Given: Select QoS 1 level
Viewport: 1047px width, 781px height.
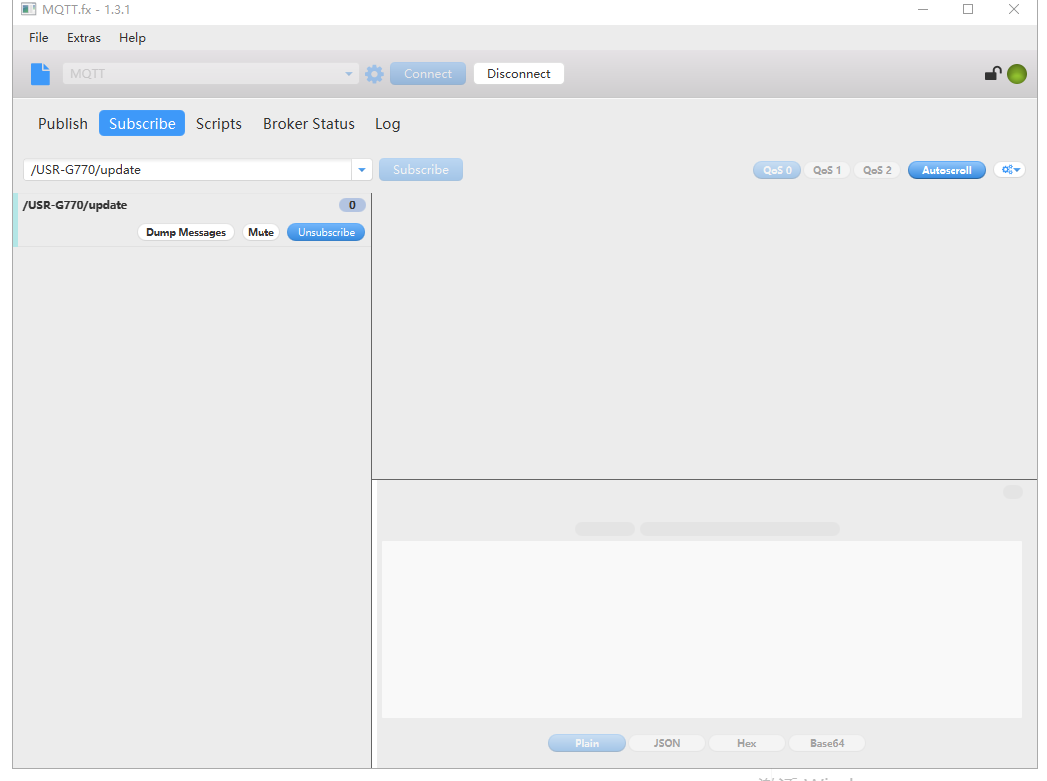Looking at the screenshot, I should 827,170.
